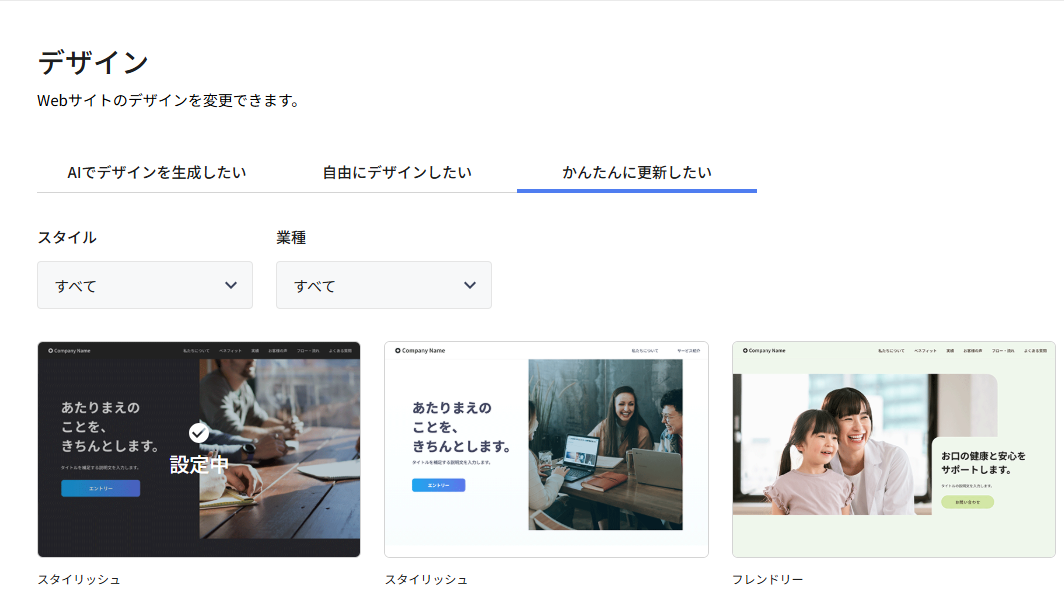Open the 自由にデザインしたい tab

pyautogui.click(x=396, y=172)
